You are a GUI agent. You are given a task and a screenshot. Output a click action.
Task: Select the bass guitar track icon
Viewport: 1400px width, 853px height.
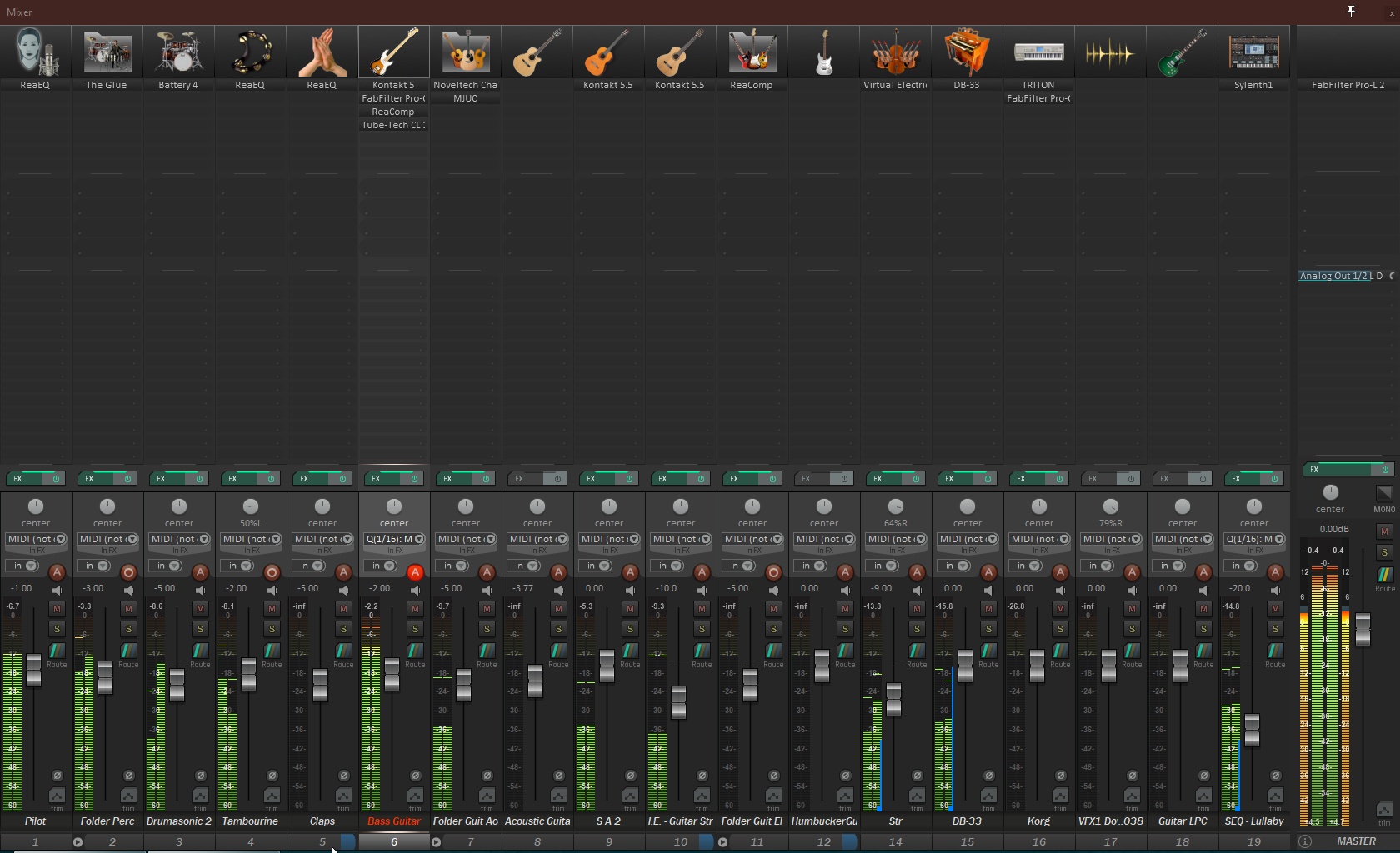click(393, 52)
